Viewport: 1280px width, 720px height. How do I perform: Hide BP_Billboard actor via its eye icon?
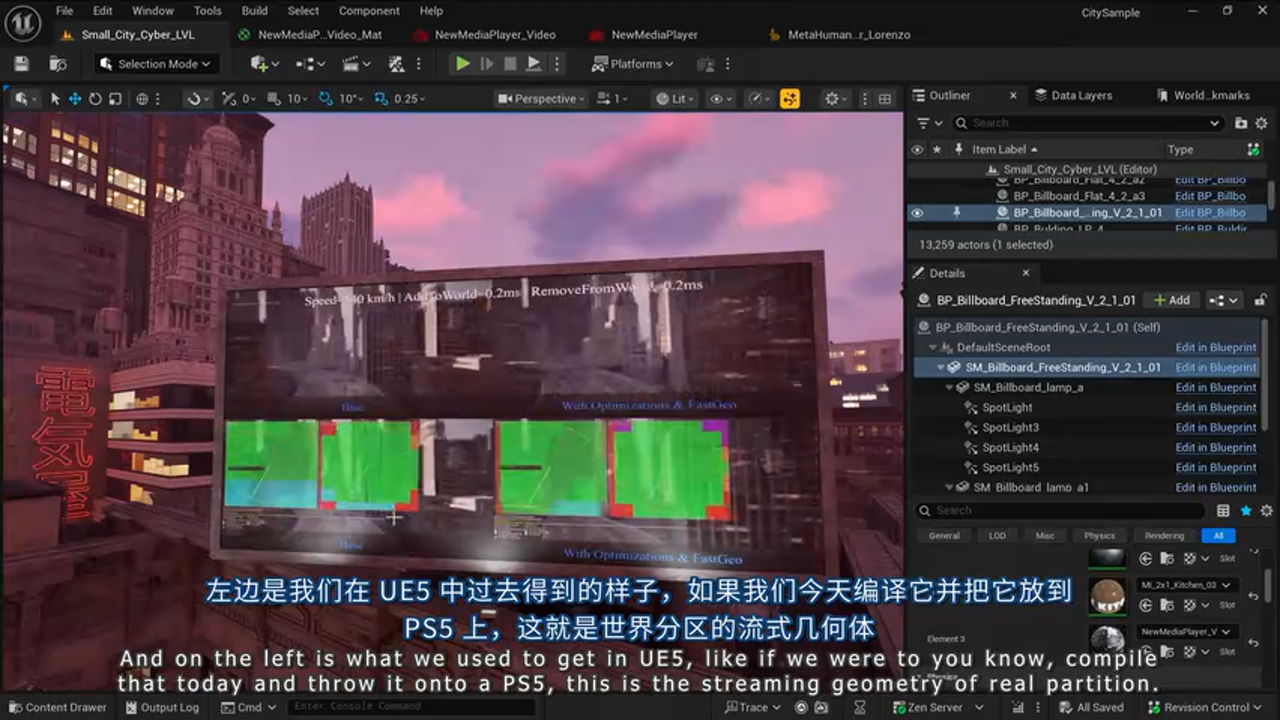click(917, 213)
